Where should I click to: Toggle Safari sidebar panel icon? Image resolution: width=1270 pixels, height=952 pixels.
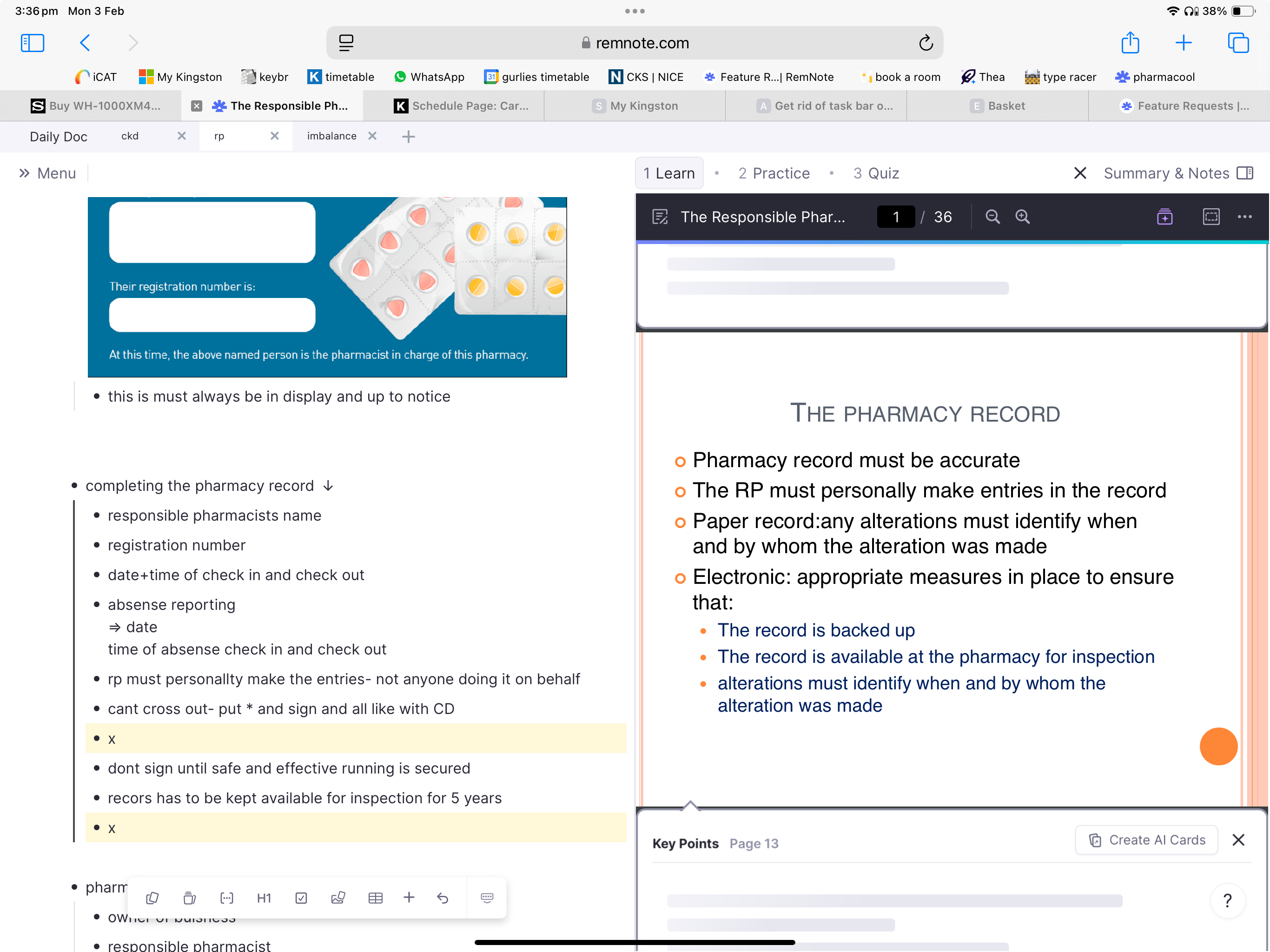pos(32,42)
